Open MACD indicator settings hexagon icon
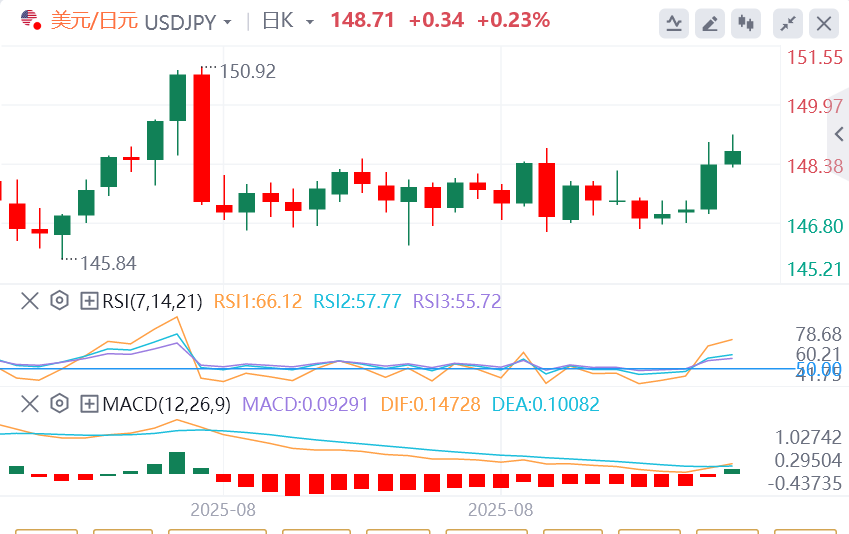 [x=59, y=404]
